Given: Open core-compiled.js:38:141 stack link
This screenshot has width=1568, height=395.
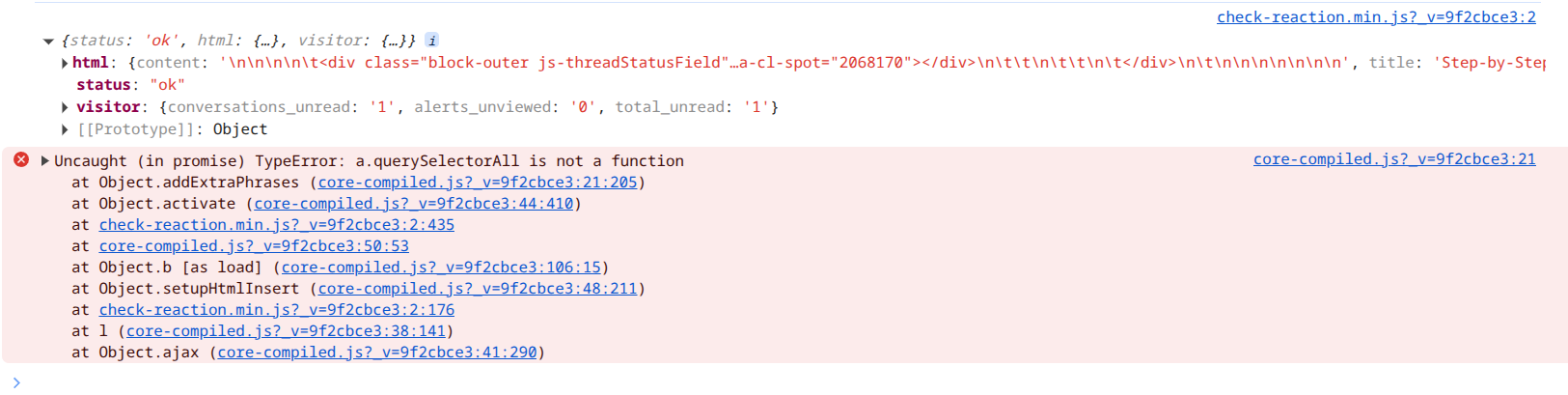Looking at the screenshot, I should point(286,331).
